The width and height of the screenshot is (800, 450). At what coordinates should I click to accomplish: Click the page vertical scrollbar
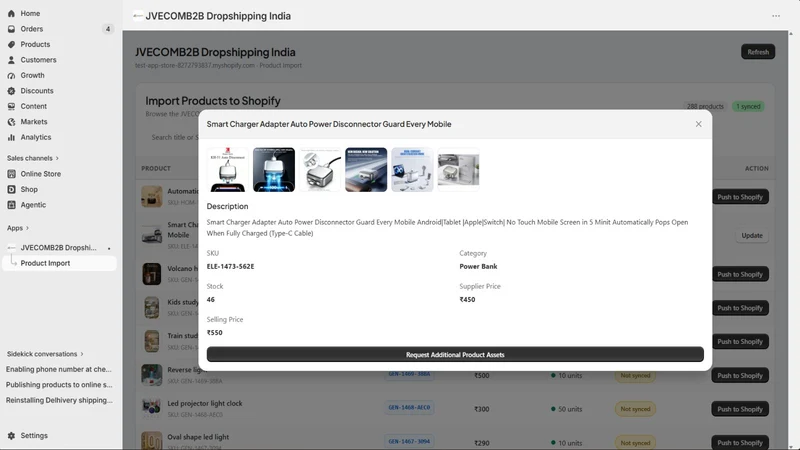tap(791, 240)
